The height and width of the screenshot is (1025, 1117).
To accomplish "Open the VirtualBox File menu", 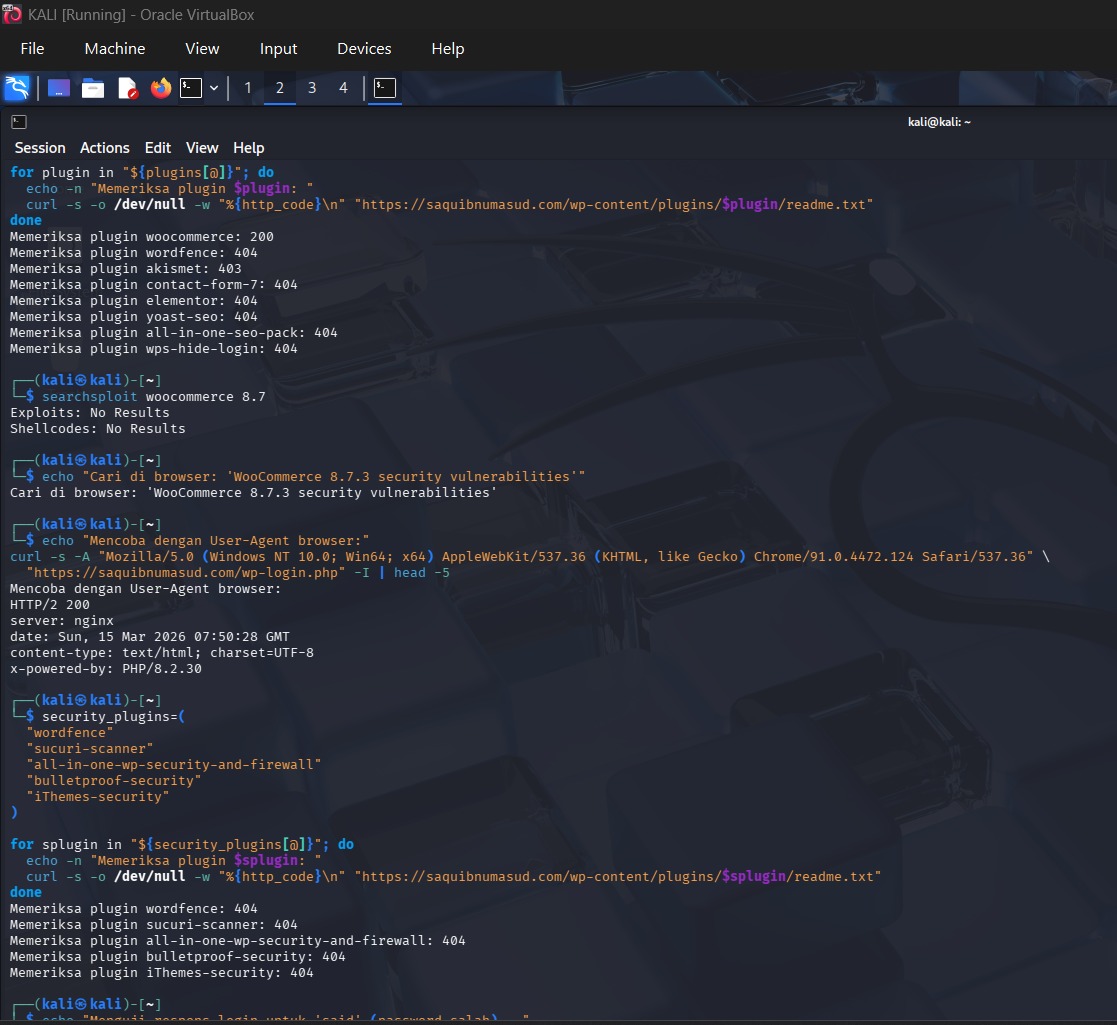I will click(x=32, y=48).
